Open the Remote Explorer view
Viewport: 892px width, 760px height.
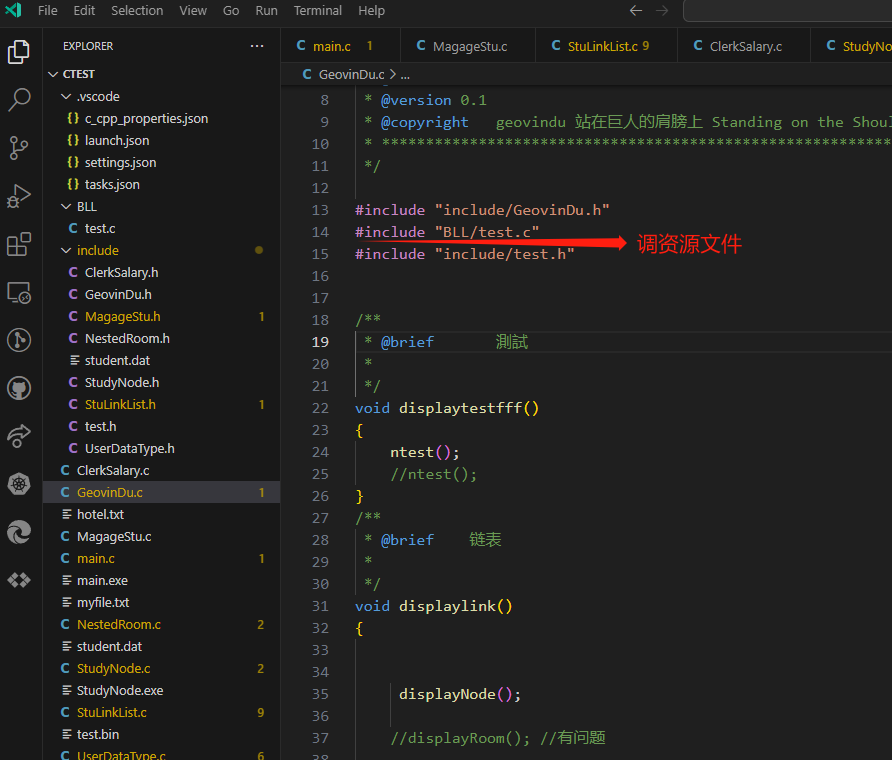(19, 292)
